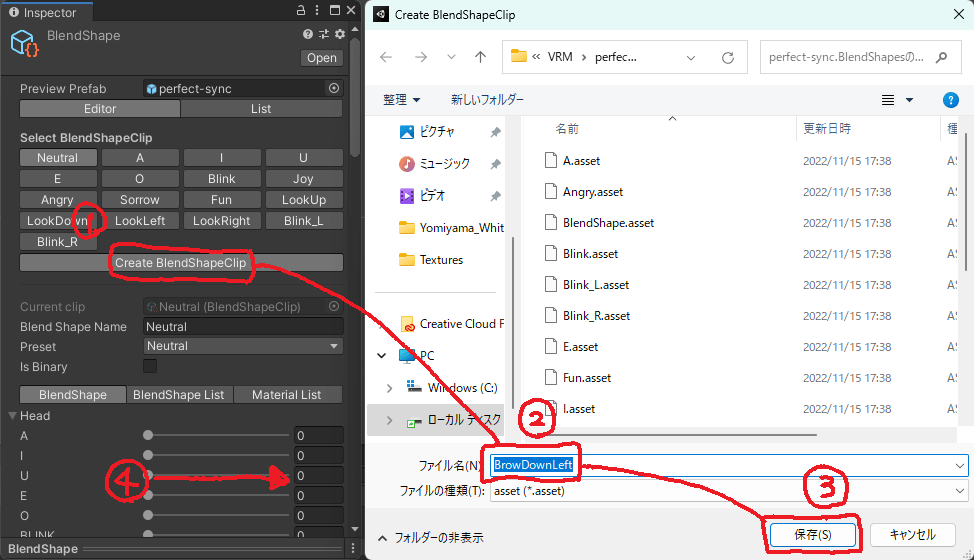Click the Inspector lock icon

(x=302, y=12)
